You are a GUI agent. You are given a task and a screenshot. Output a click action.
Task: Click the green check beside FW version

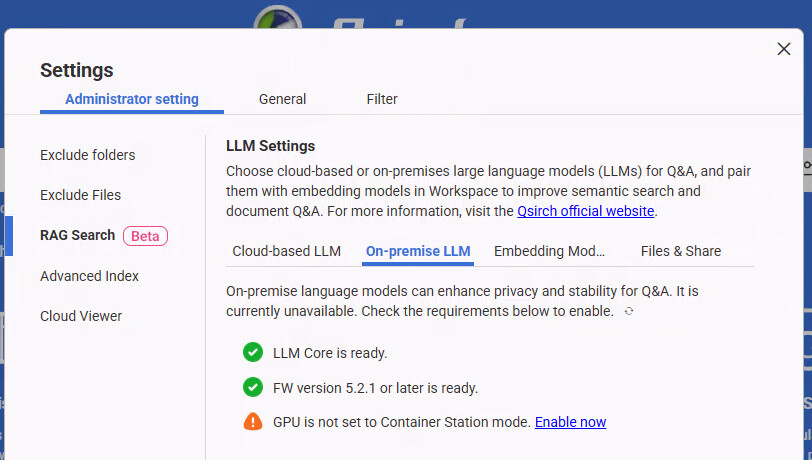tap(253, 387)
